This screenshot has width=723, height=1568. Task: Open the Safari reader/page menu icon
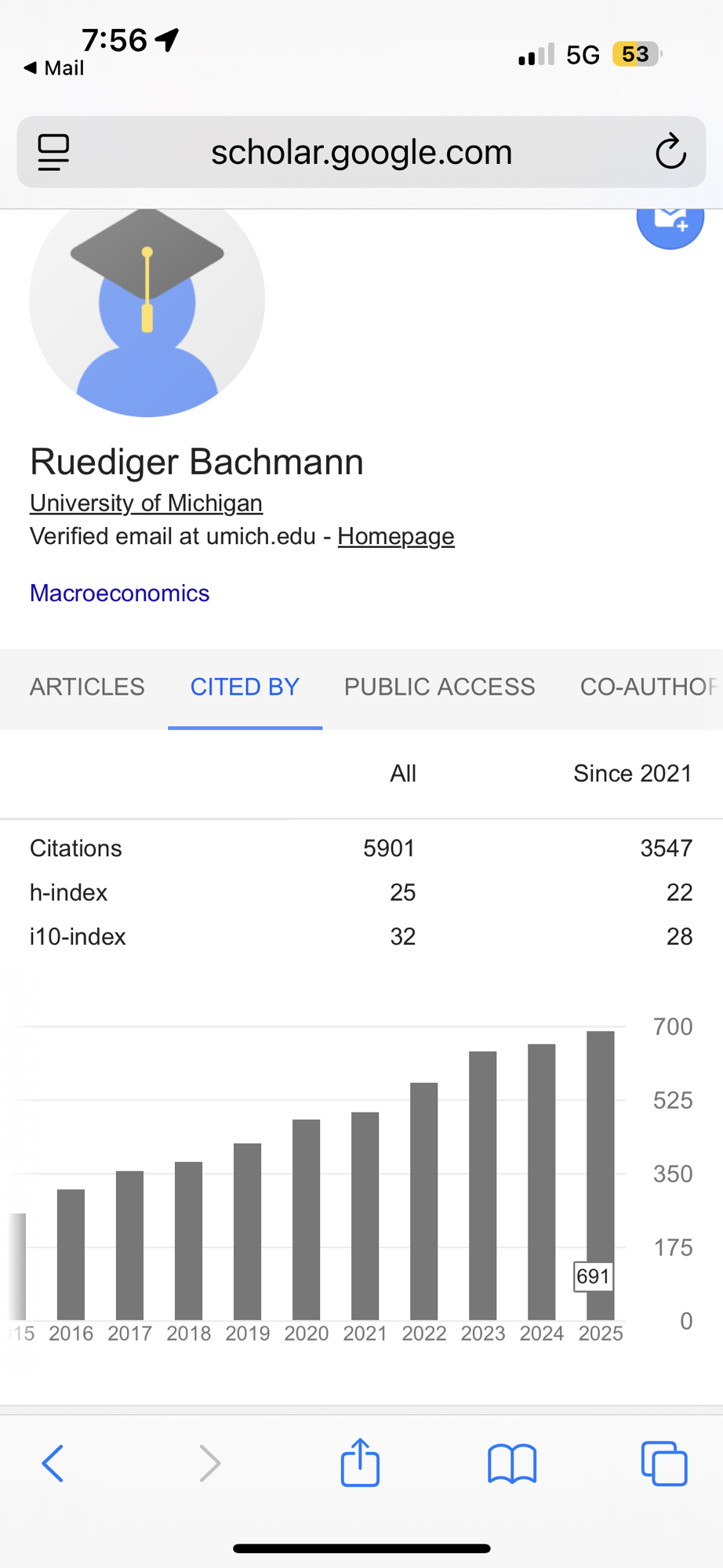pos(53,152)
